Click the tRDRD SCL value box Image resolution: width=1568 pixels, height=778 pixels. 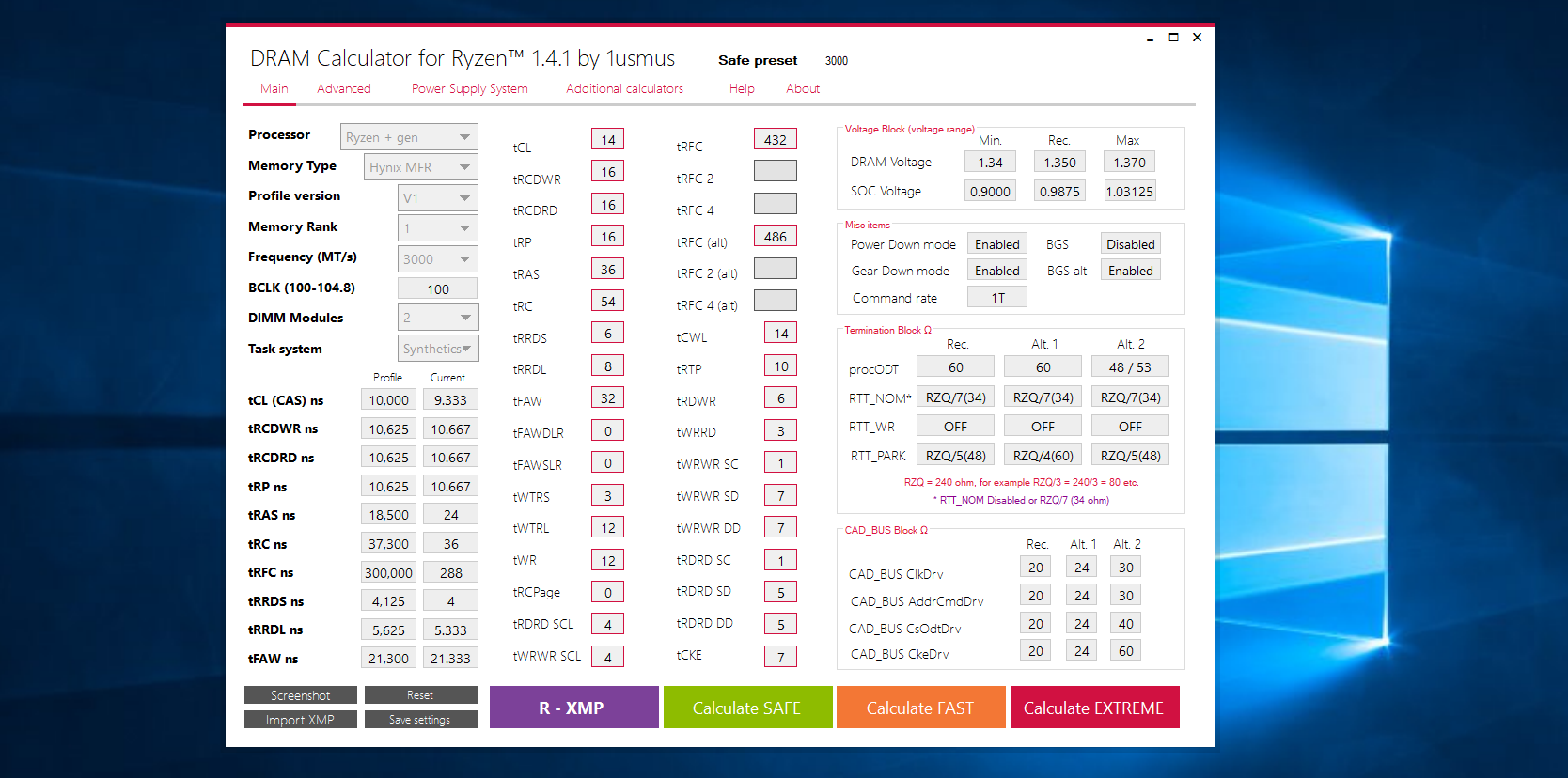click(x=608, y=625)
